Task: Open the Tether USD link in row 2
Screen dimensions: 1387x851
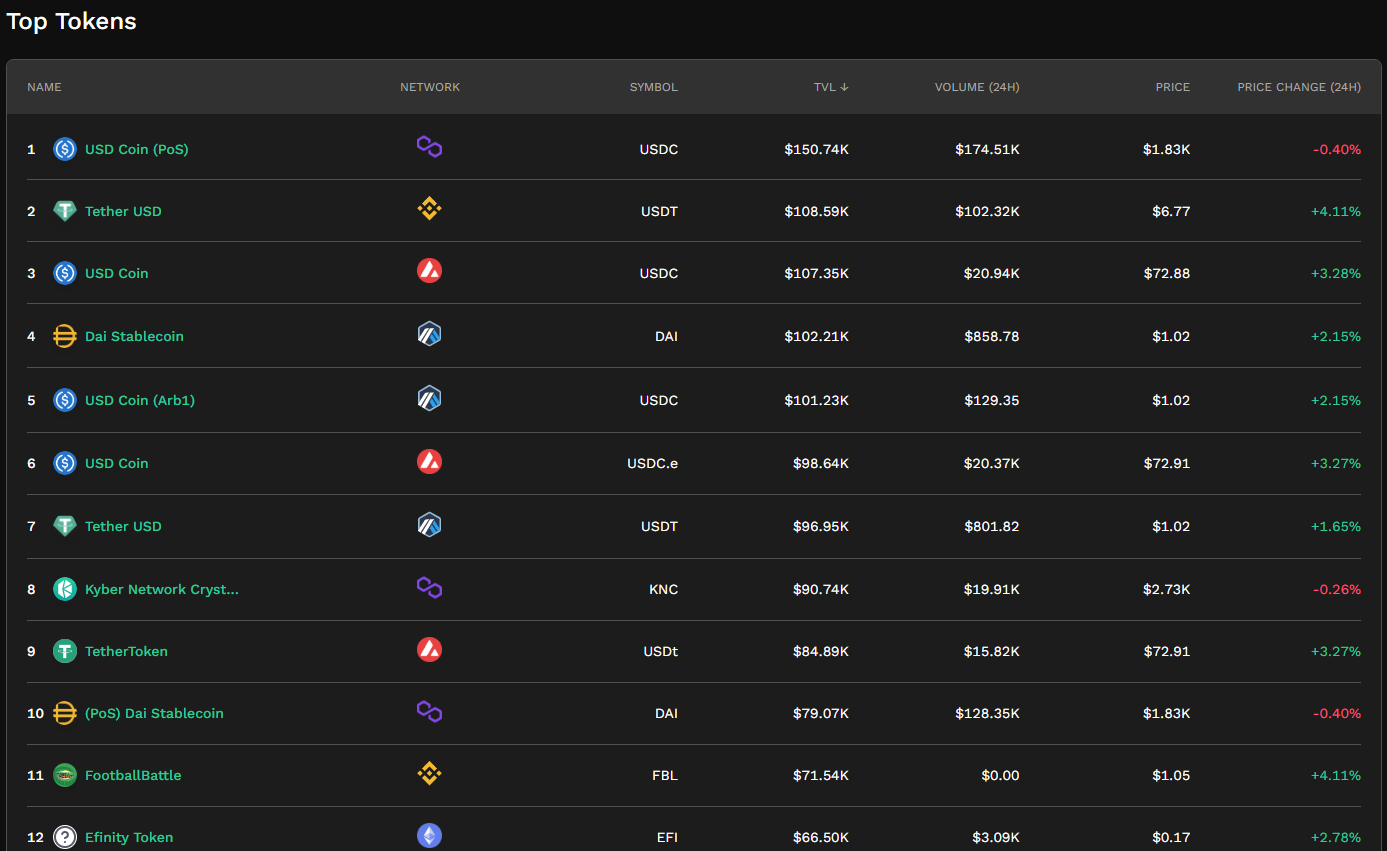Action: (123, 211)
